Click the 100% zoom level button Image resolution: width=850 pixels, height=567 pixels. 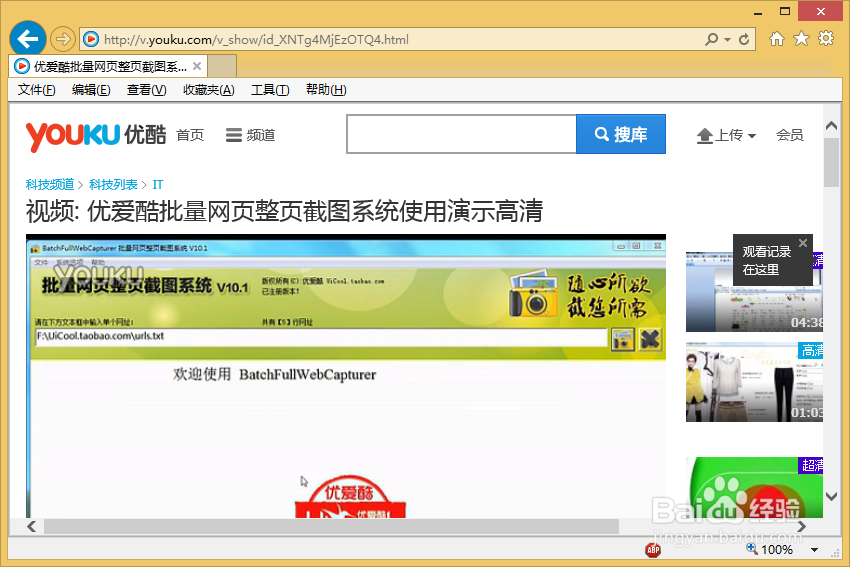[770, 550]
